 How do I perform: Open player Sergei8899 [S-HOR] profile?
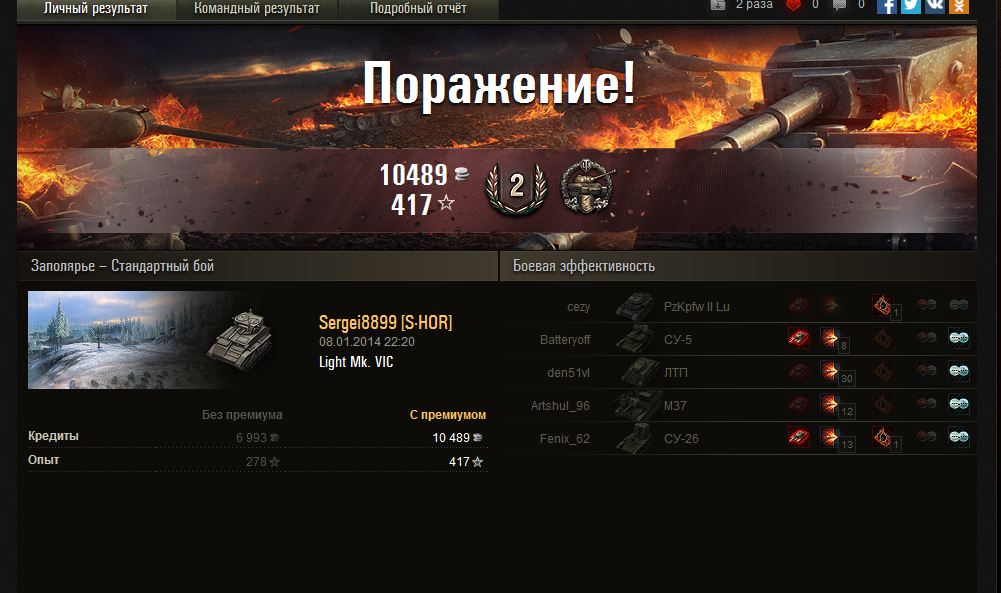point(385,322)
